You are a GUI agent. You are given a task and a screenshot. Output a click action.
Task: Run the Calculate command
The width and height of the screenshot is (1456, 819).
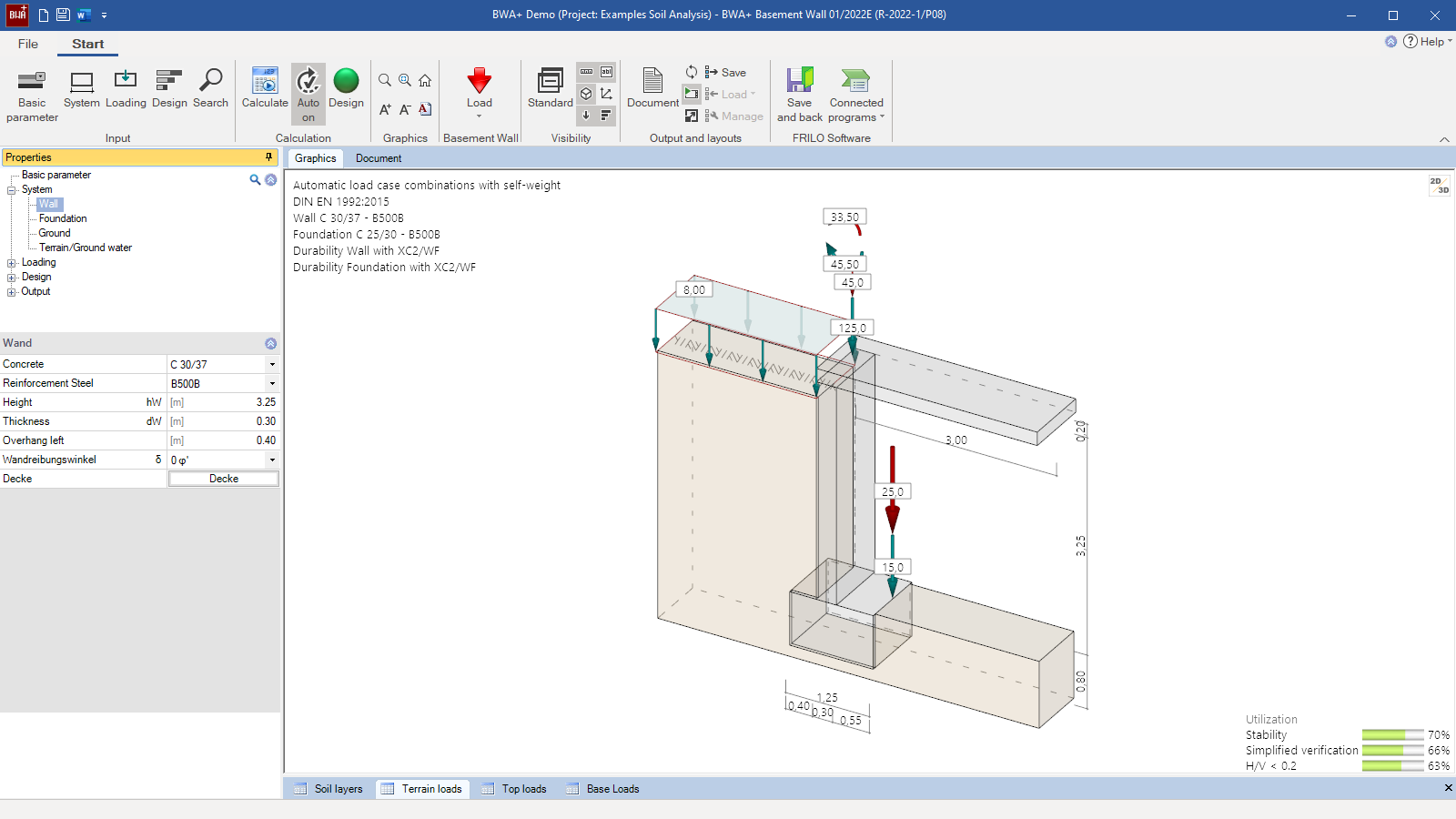click(x=265, y=89)
